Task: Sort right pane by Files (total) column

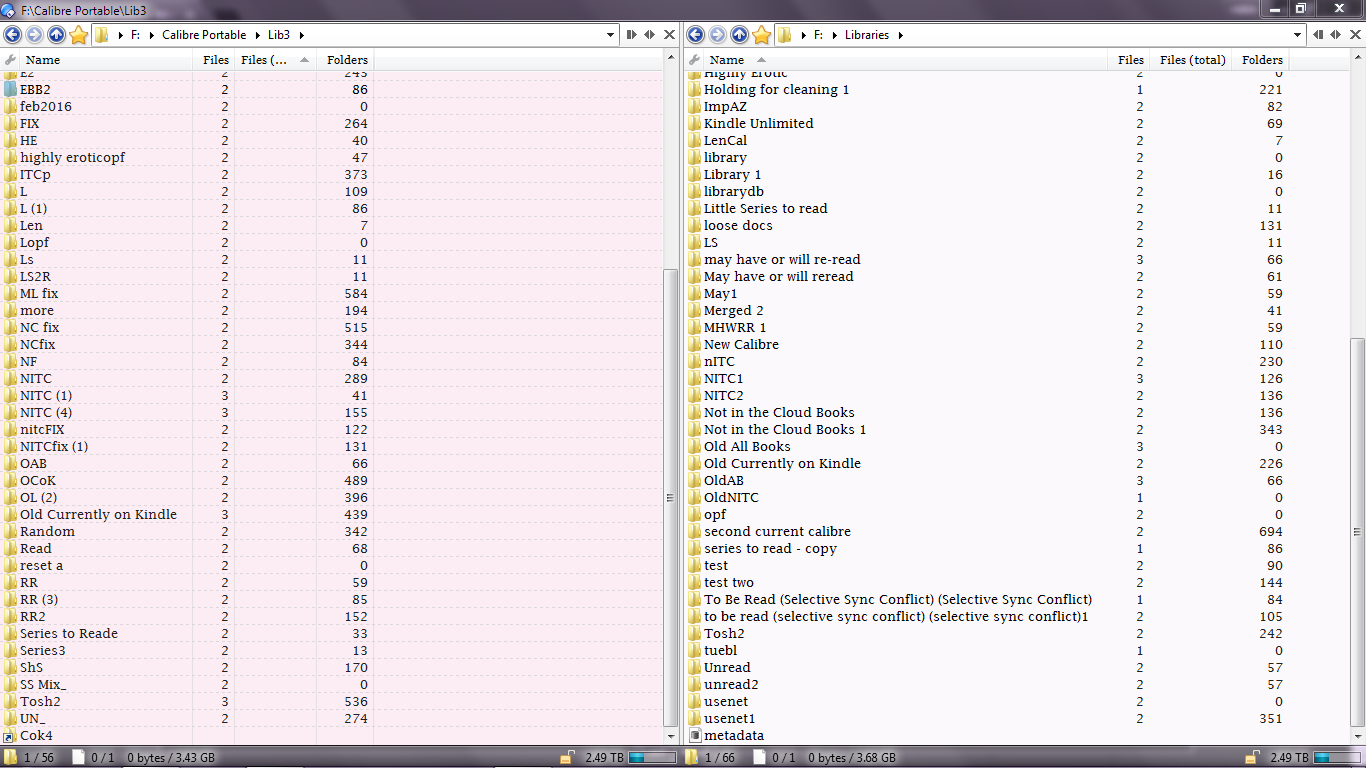Action: click(1190, 60)
